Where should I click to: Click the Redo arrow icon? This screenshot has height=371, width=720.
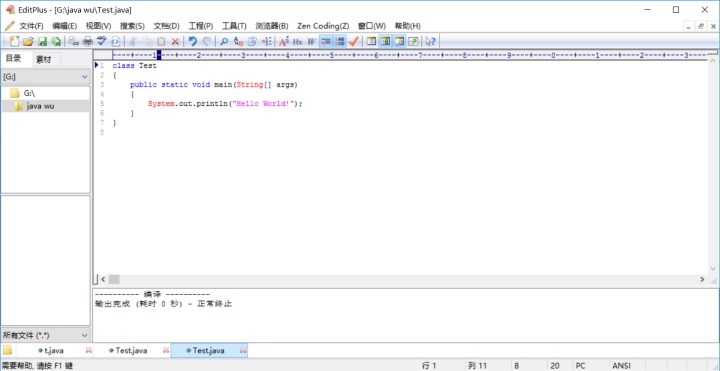(207, 41)
